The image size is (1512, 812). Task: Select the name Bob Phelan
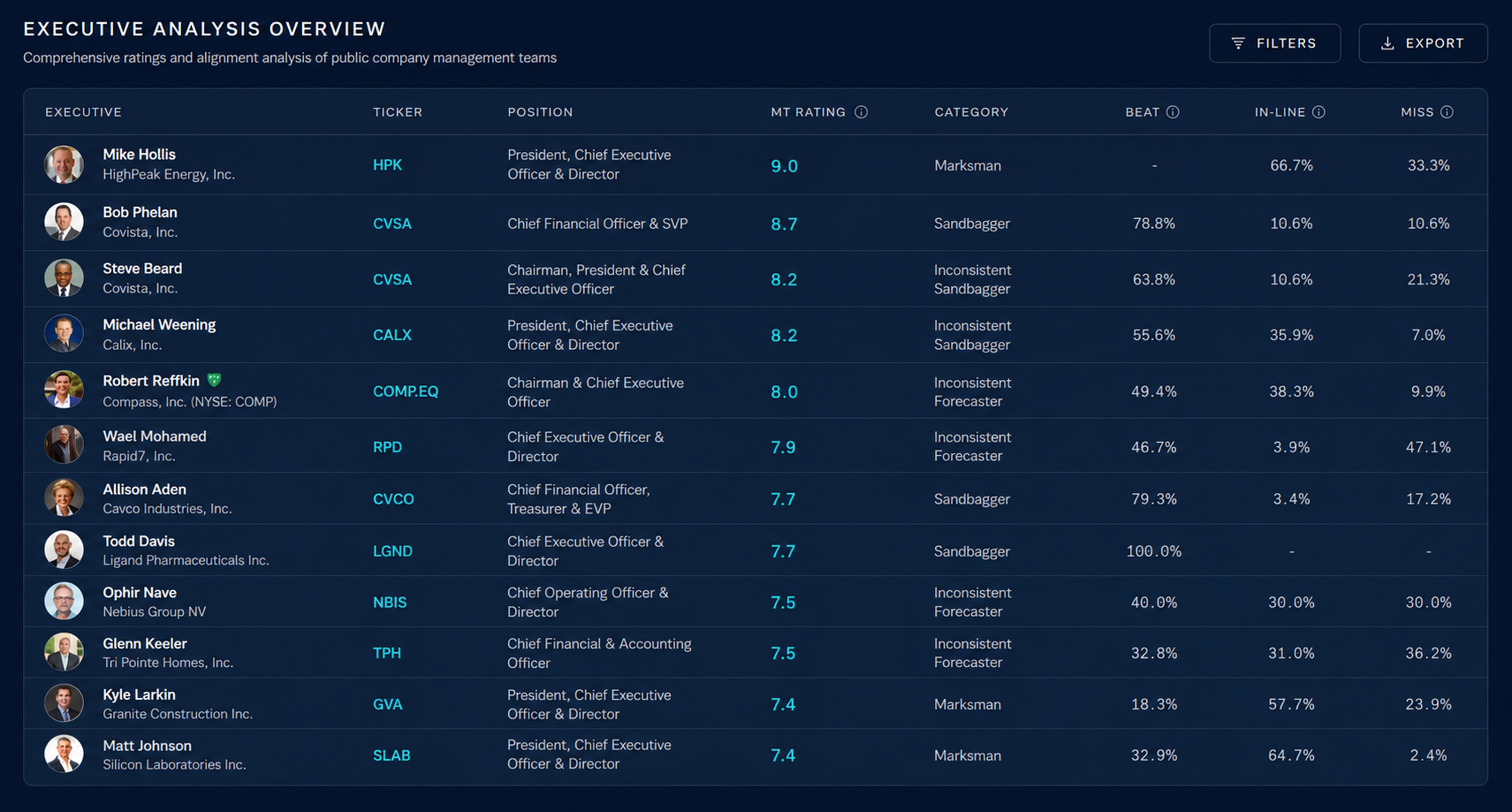[140, 213]
